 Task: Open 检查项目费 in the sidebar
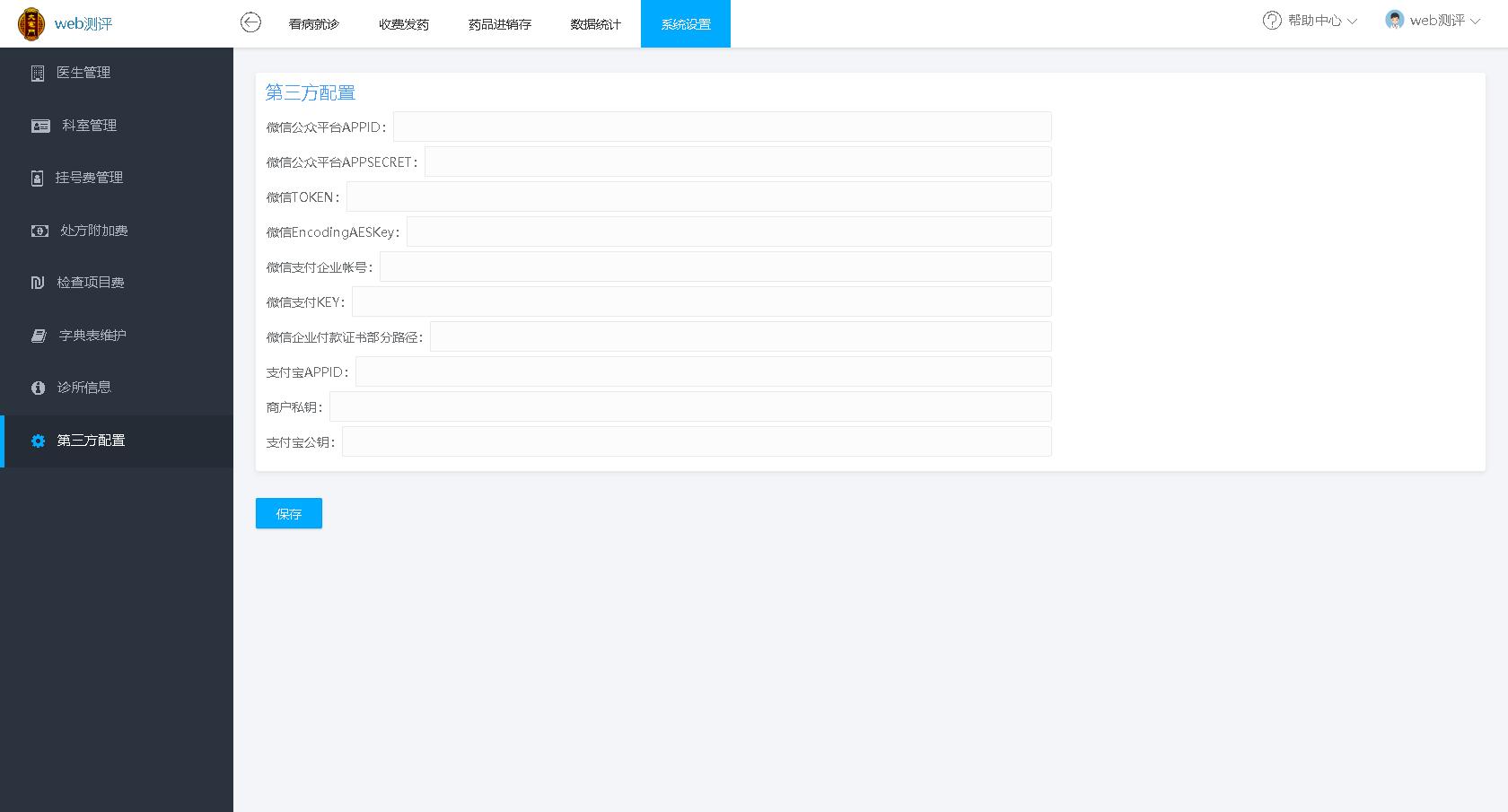point(117,283)
